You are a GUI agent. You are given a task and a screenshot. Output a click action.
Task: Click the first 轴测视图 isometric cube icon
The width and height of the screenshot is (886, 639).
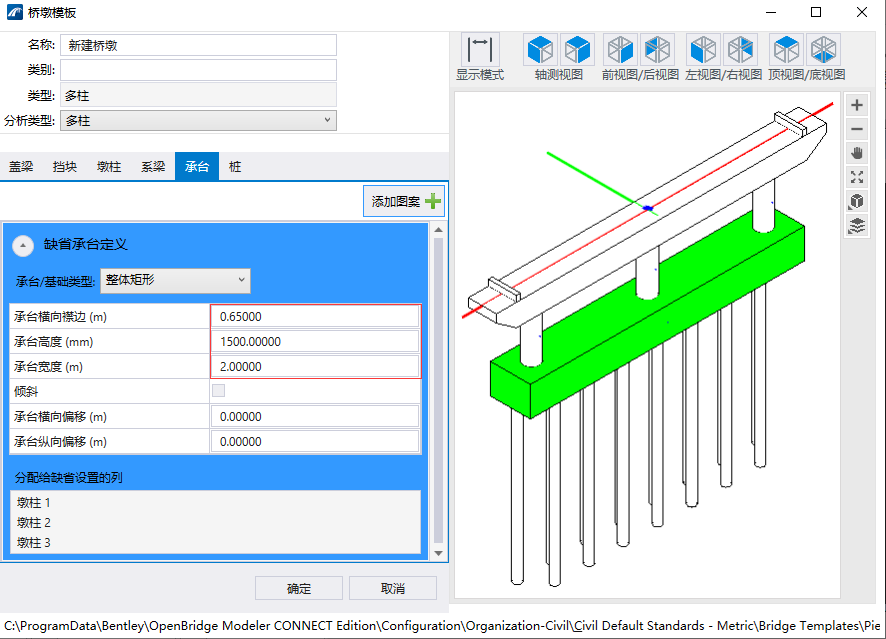click(540, 50)
